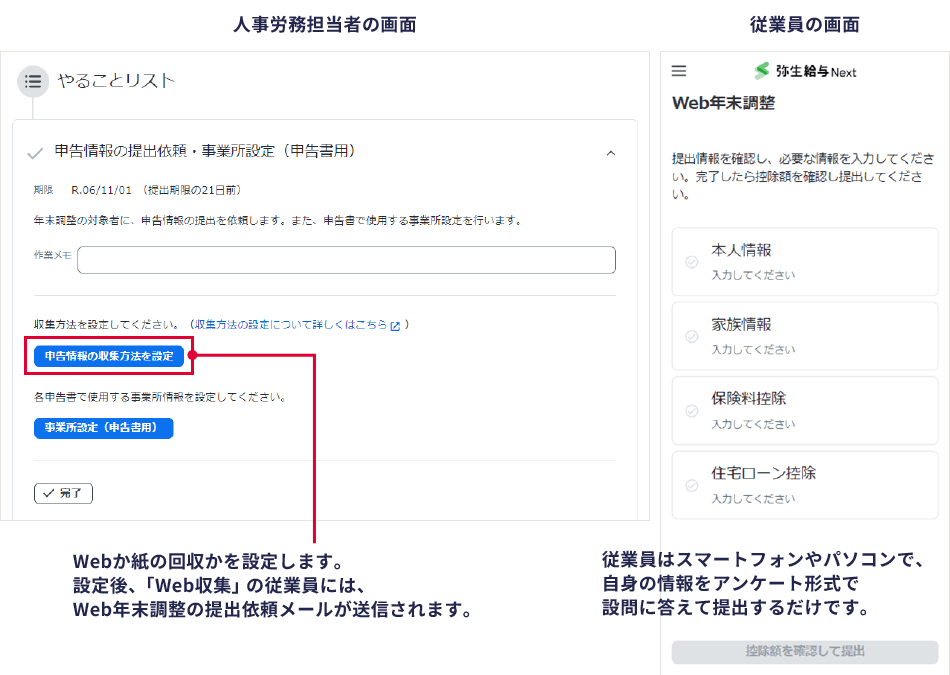Open the 本人情報 entry card
Viewport: 950px width, 675px height.
pyautogui.click(x=805, y=261)
